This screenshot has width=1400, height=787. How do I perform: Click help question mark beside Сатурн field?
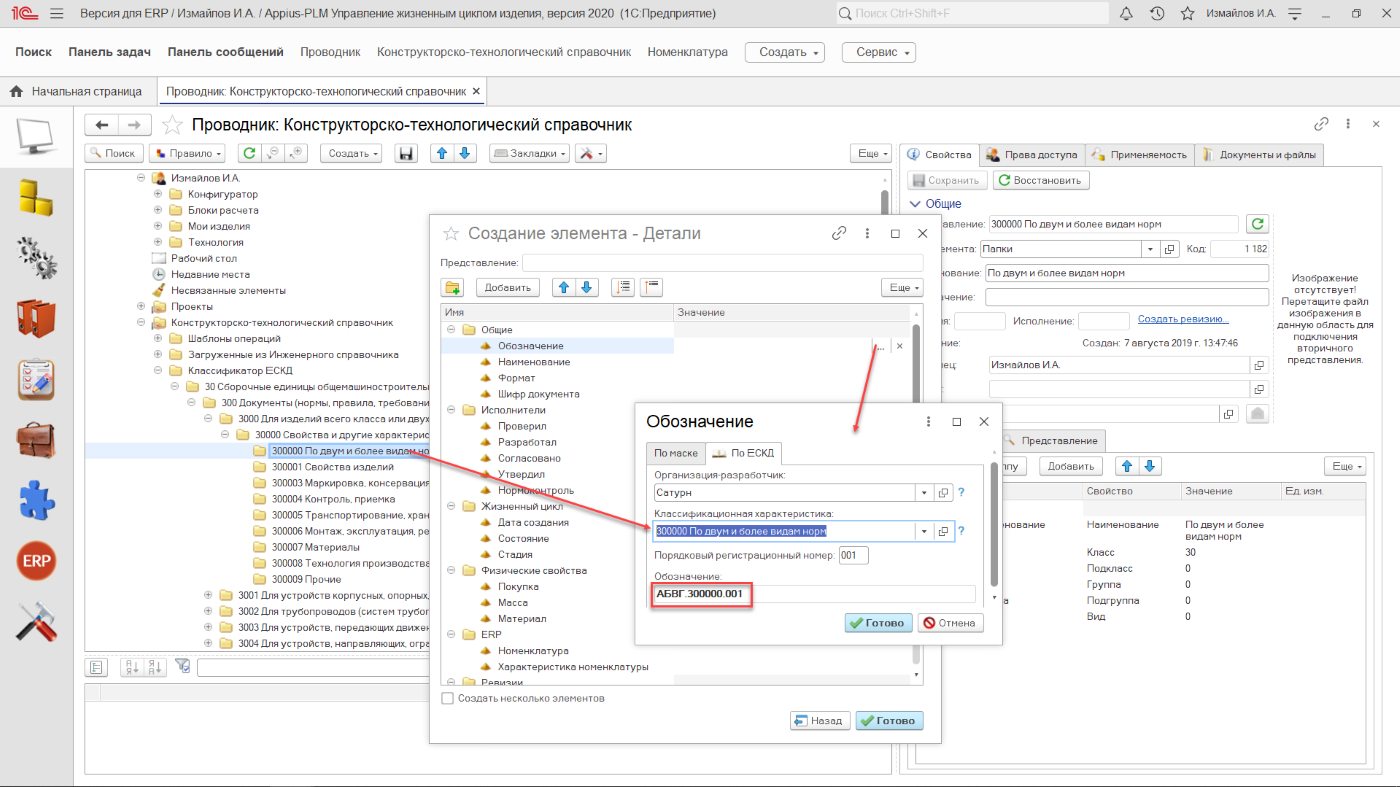tap(961, 492)
